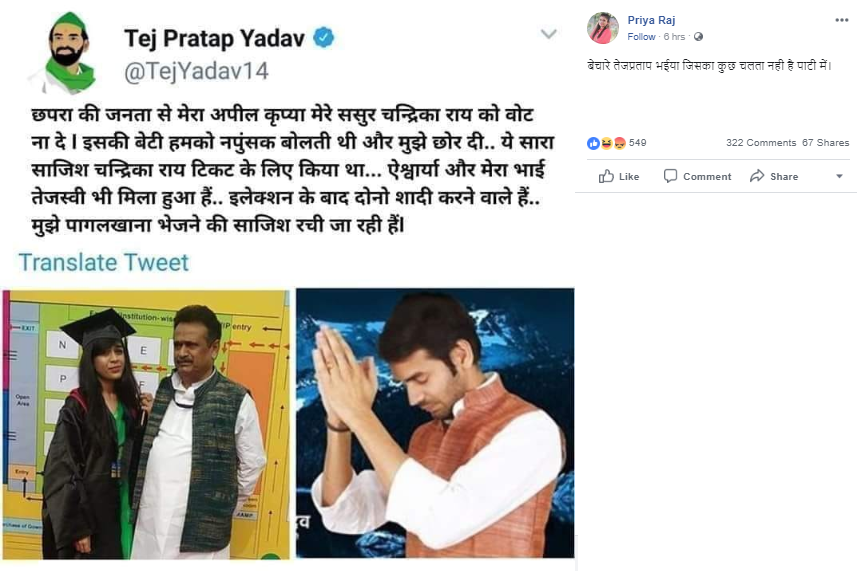Click the public globe privacy icon
This screenshot has width=857, height=571.
698,37
